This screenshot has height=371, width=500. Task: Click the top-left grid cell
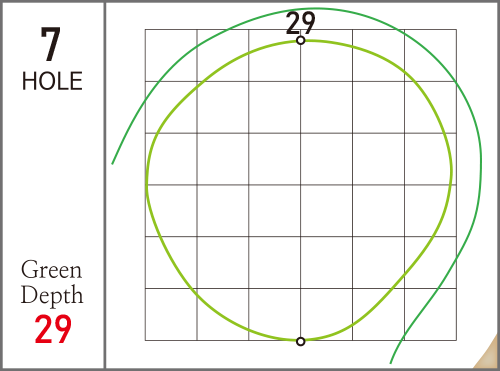[x=171, y=55]
